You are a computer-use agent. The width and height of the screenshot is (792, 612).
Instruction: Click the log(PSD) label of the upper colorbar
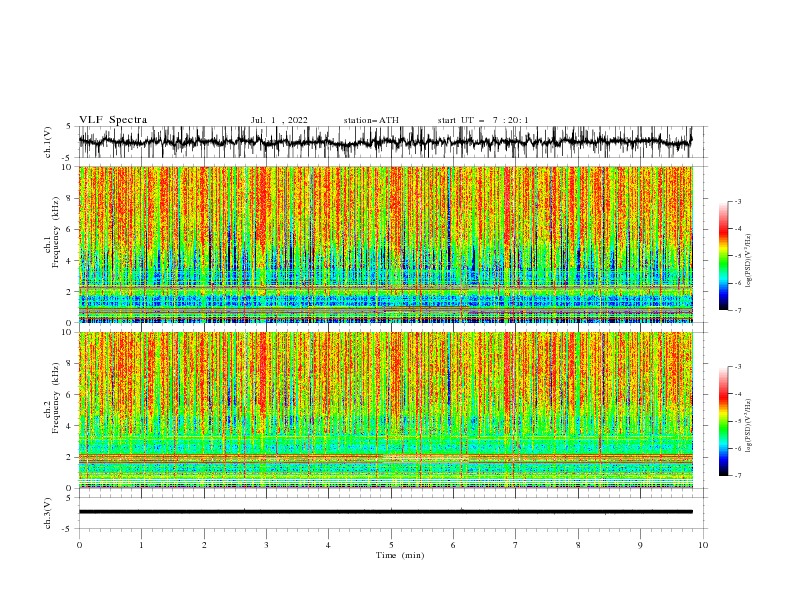coord(749,261)
